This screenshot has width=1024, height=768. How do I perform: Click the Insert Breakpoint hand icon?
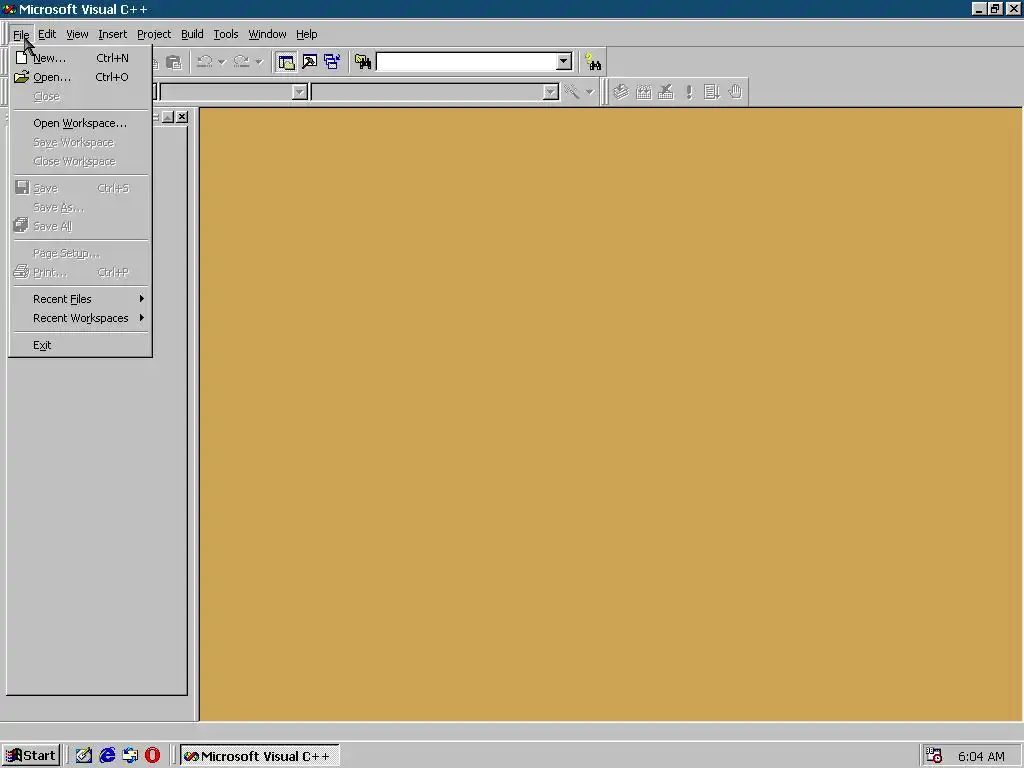(x=735, y=92)
